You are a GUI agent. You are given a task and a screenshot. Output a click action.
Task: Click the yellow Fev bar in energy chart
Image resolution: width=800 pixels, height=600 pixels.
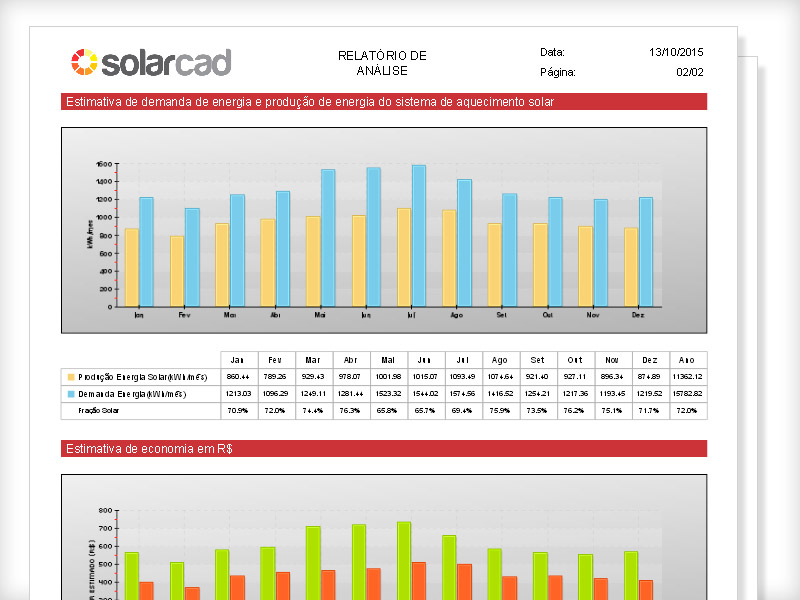click(x=177, y=271)
